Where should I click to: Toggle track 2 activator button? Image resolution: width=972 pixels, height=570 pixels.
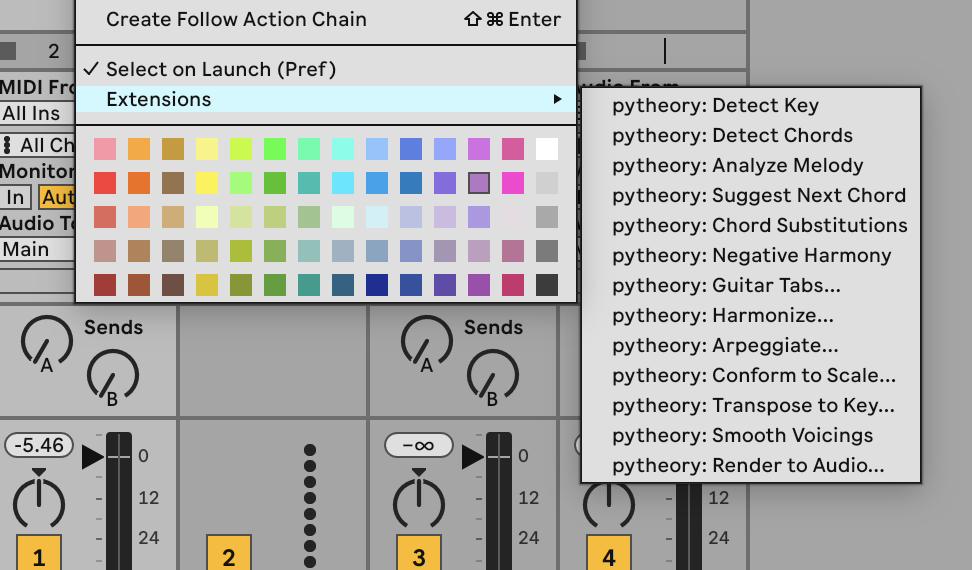pyautogui.click(x=229, y=553)
